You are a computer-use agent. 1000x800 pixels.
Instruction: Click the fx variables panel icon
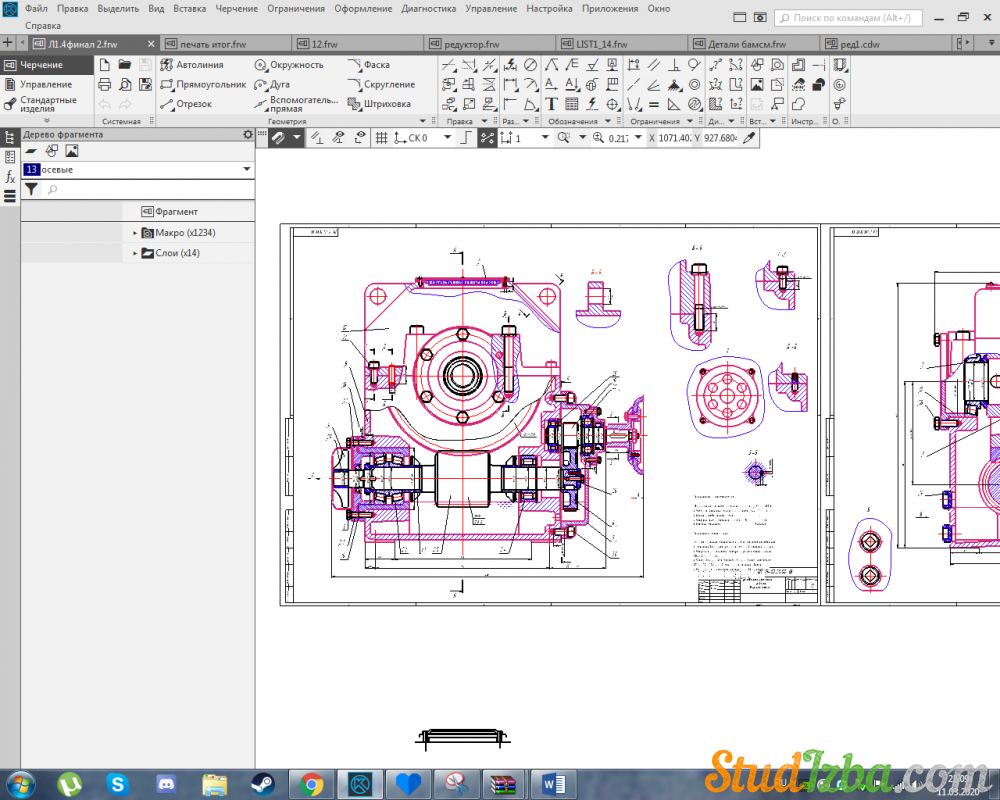(10, 176)
